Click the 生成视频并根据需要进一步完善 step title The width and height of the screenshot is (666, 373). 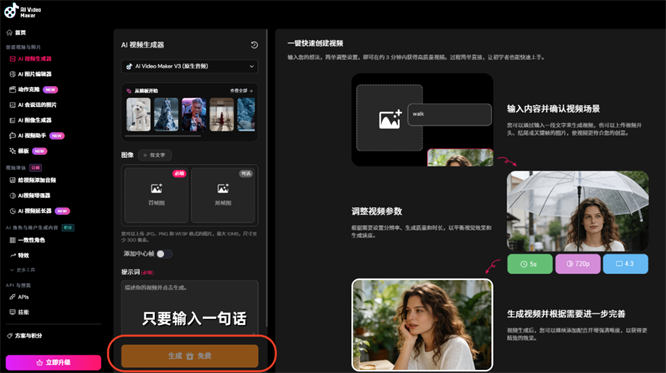coord(566,314)
